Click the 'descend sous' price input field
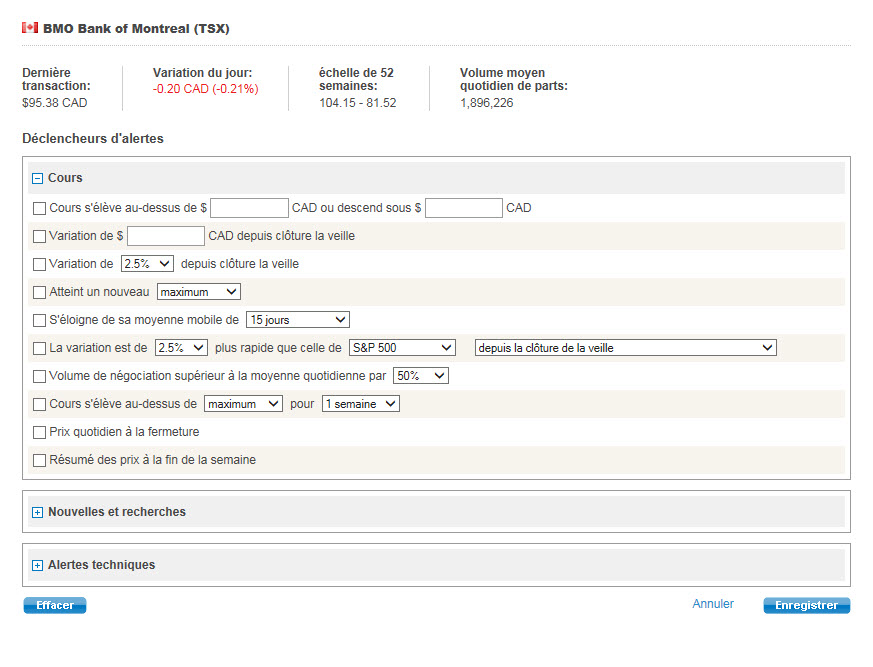The image size is (873, 667). 464,208
